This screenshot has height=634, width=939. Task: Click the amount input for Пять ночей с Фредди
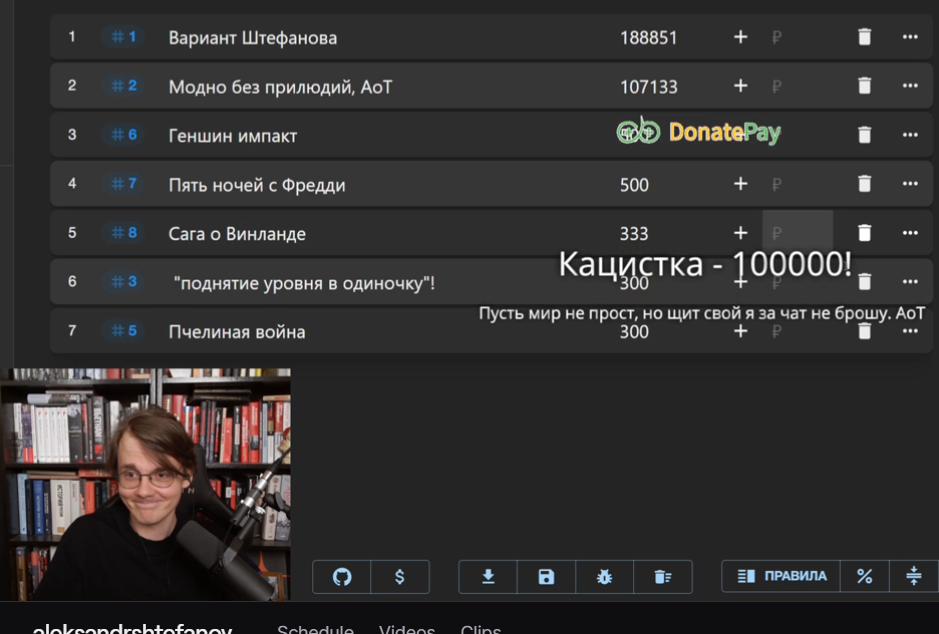coord(798,184)
